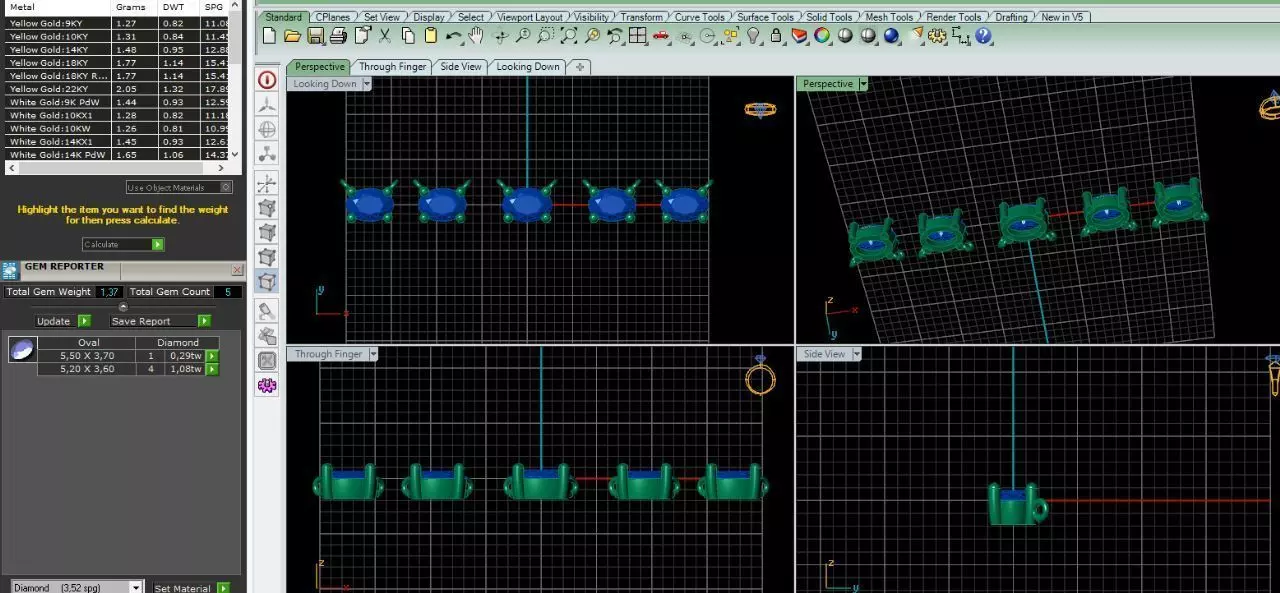
Task: Open the Surface Tools toolbar tab
Action: 765,17
